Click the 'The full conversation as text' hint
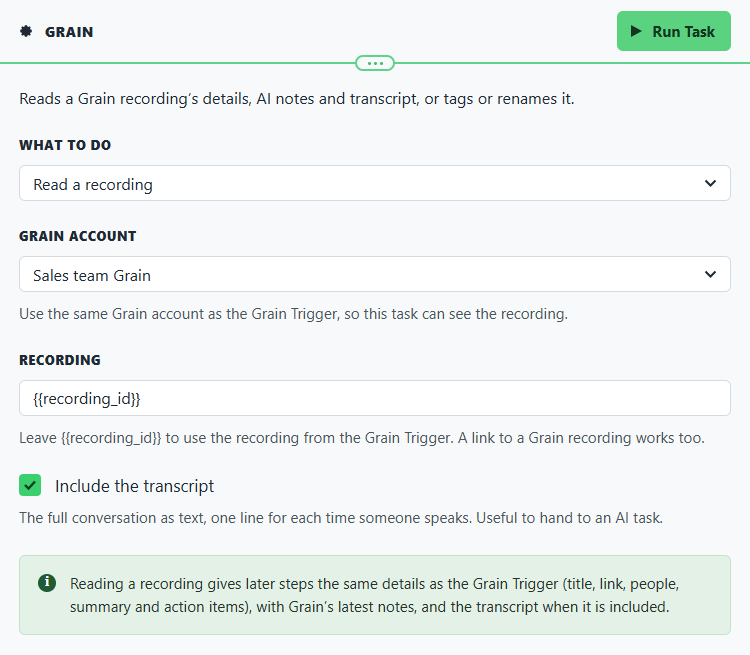The width and height of the screenshot is (750, 655). 341,518
